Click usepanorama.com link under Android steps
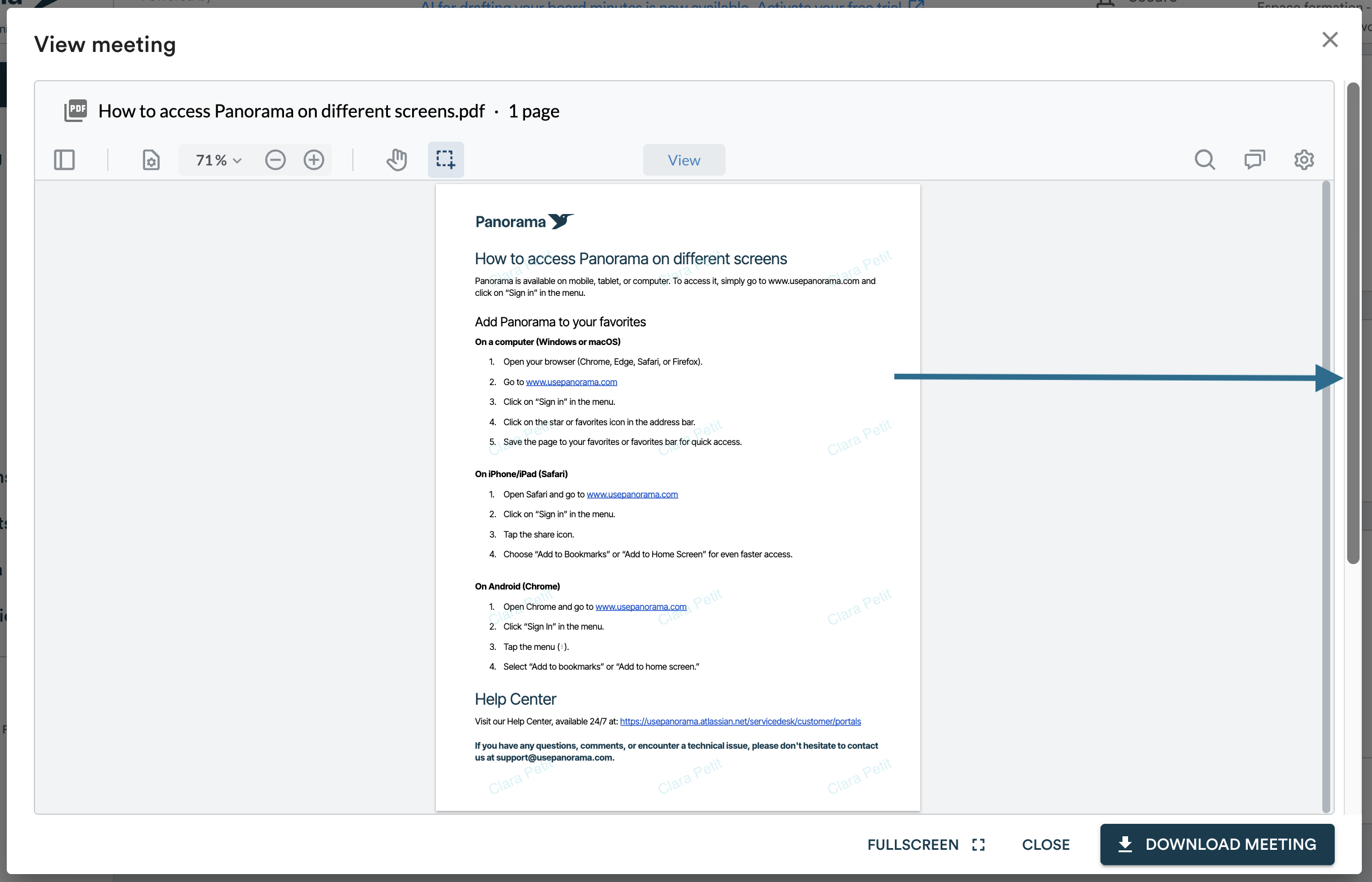 [x=640, y=606]
